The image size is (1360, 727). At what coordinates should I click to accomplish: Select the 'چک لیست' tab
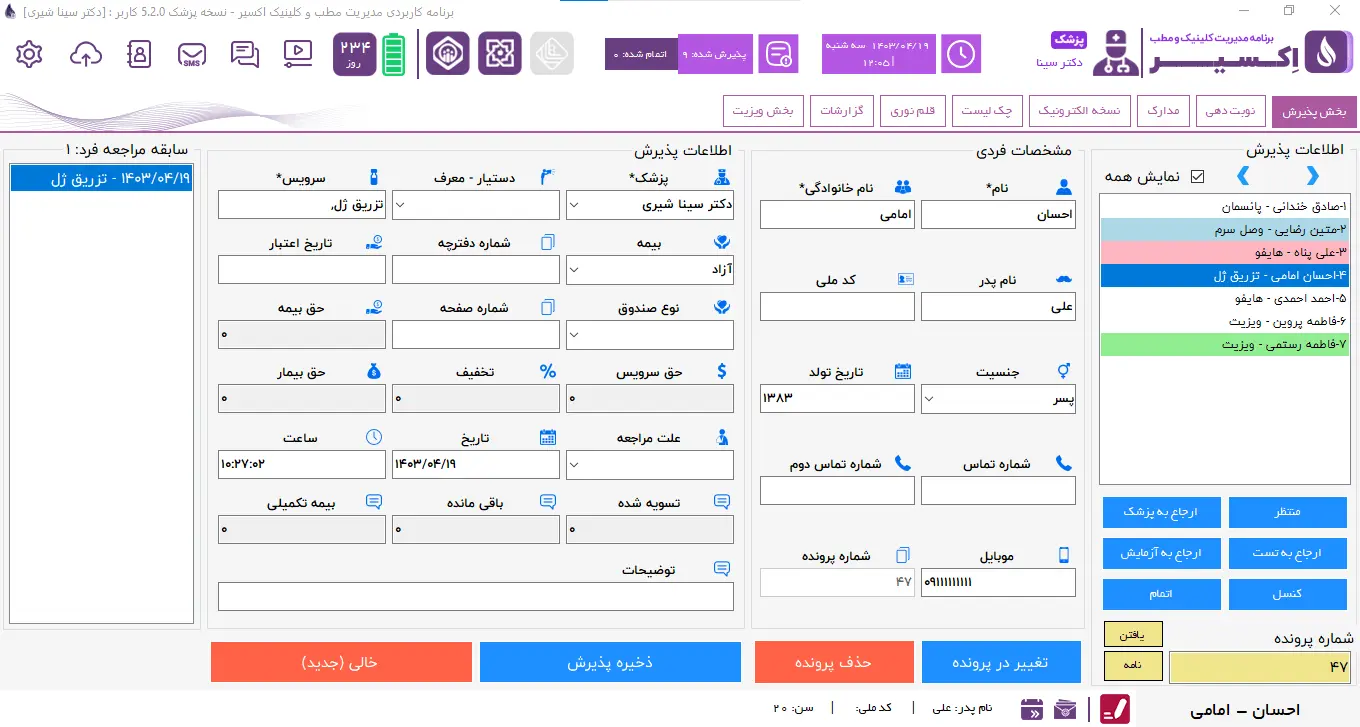986,111
